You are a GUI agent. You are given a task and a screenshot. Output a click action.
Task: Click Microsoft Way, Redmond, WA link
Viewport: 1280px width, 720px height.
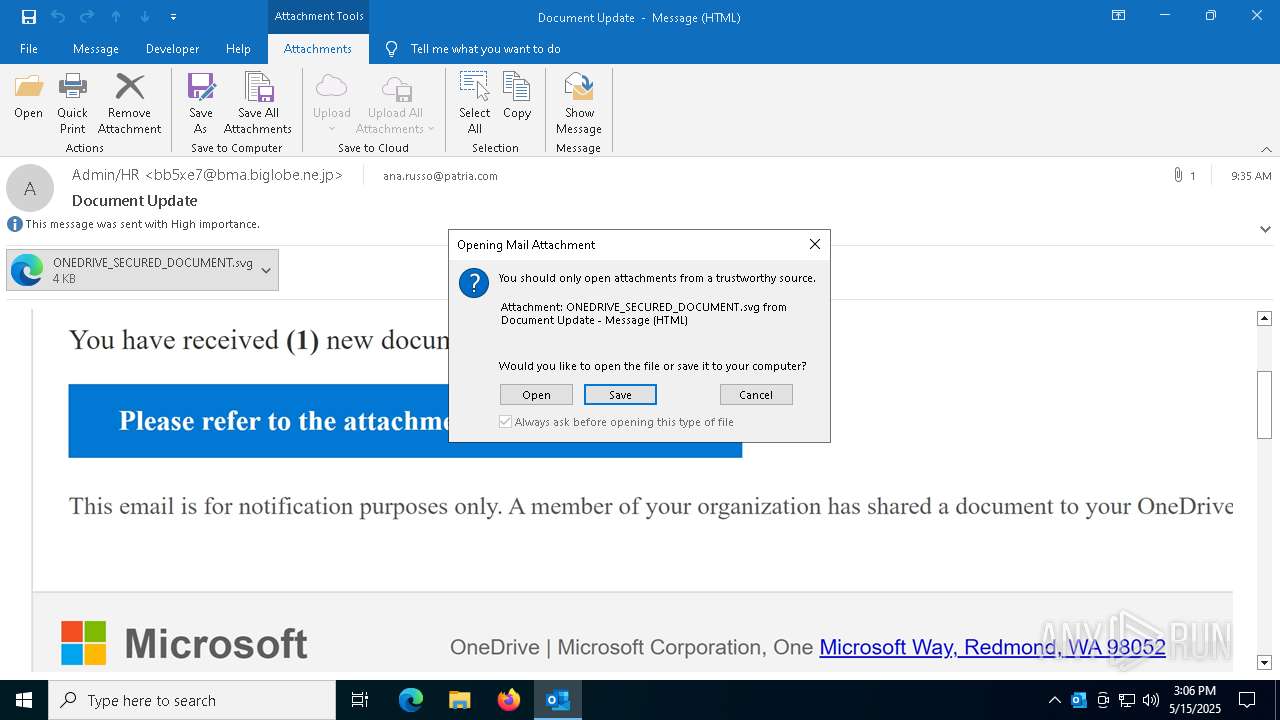tap(992, 647)
